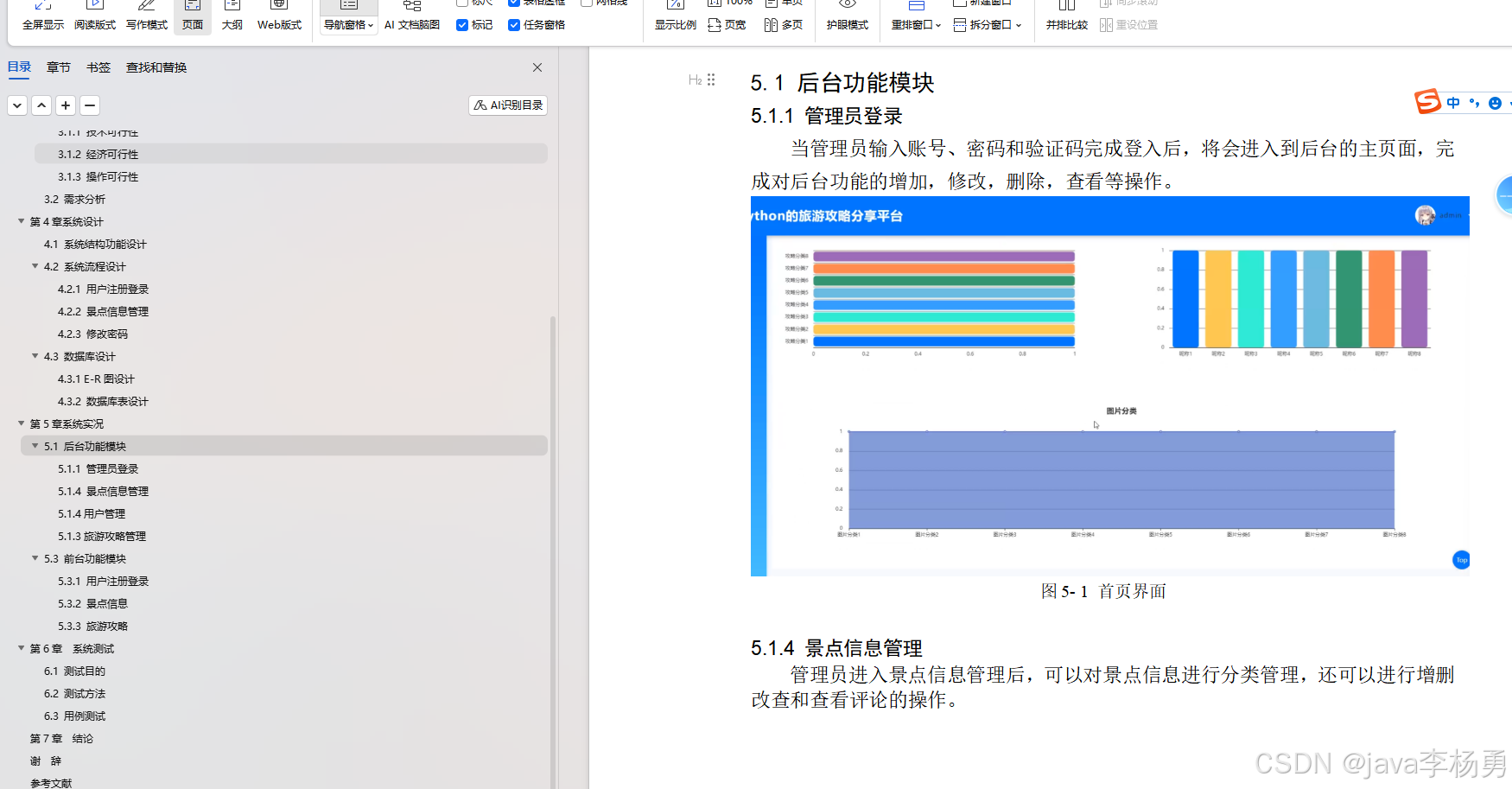Show multiple pages (多页)
This screenshot has width=1512, height=789.
tap(784, 25)
